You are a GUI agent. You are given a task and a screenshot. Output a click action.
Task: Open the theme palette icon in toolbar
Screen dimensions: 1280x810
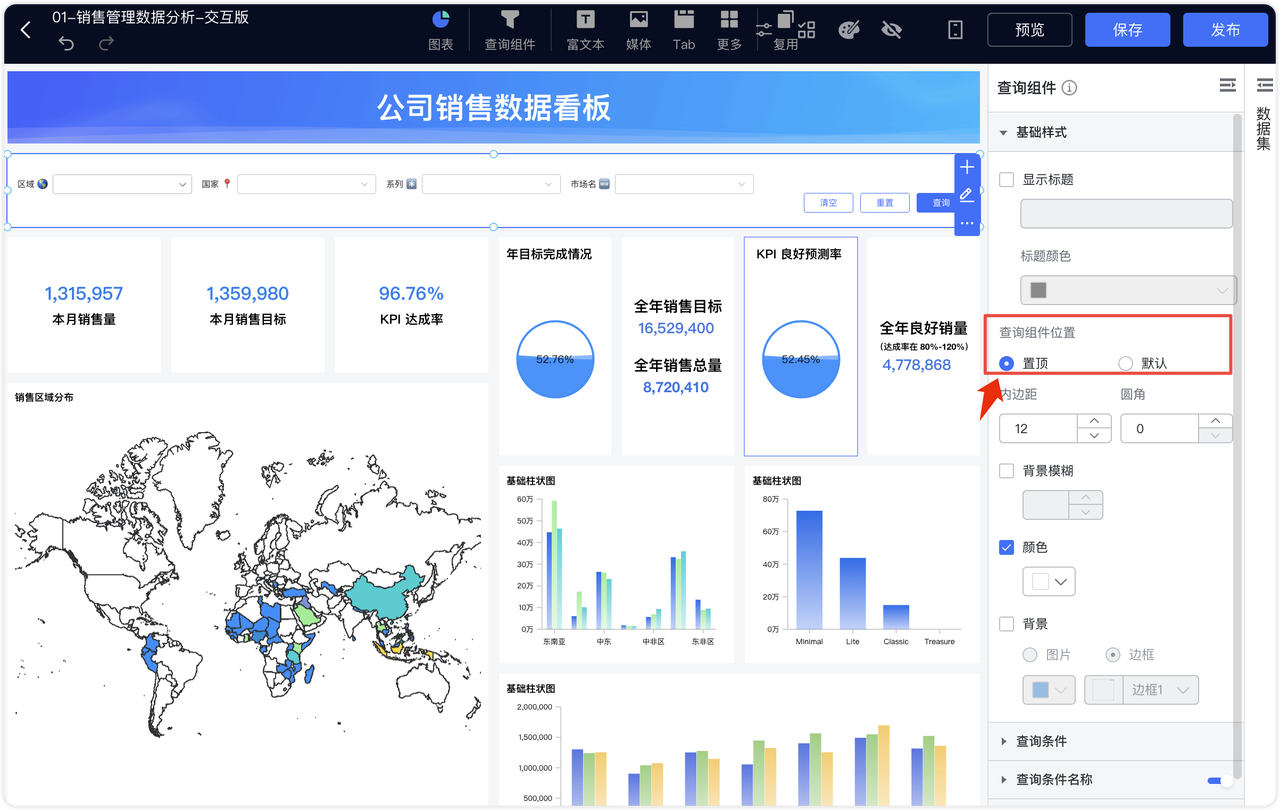[x=849, y=29]
